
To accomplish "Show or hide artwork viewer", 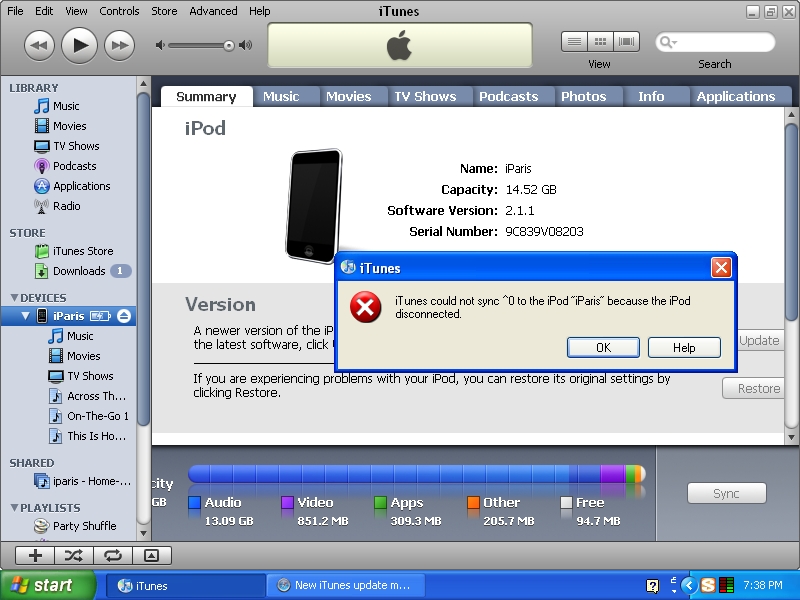I will coord(152,556).
